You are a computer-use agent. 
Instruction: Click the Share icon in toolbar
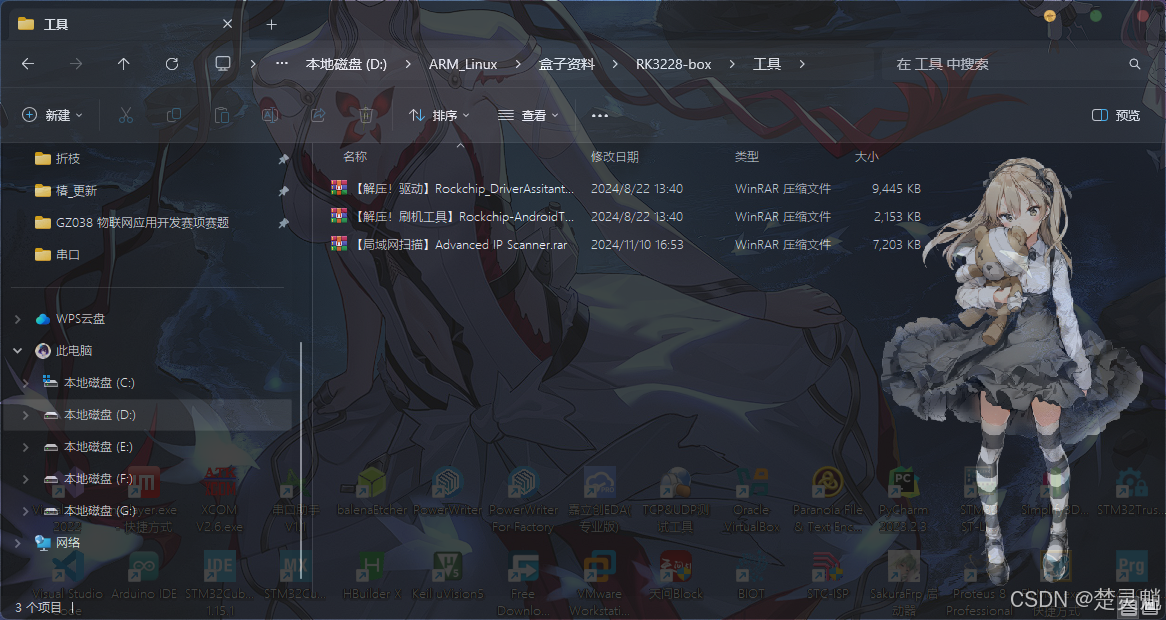pos(318,114)
